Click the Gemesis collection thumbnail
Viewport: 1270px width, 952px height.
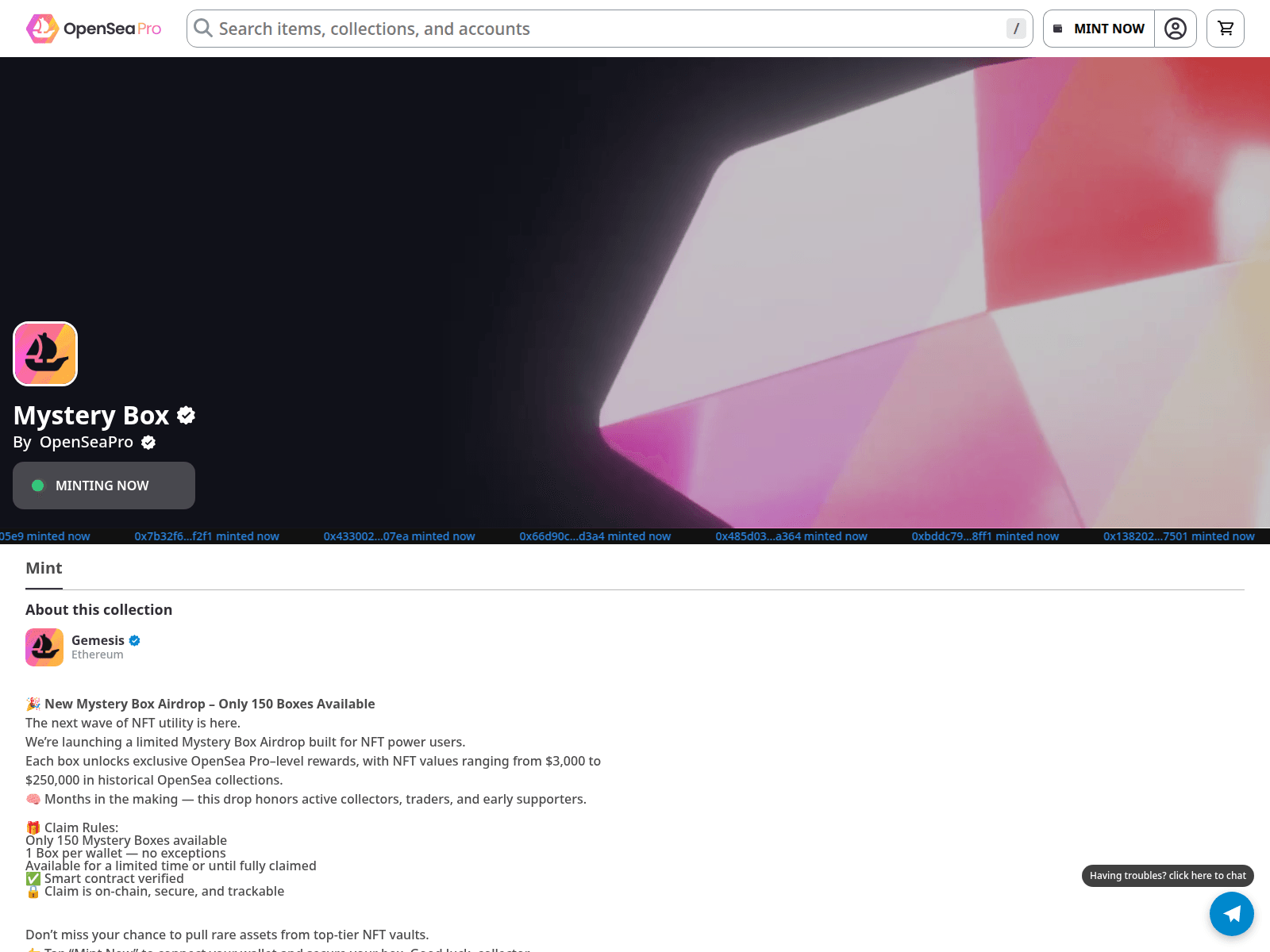coord(44,647)
